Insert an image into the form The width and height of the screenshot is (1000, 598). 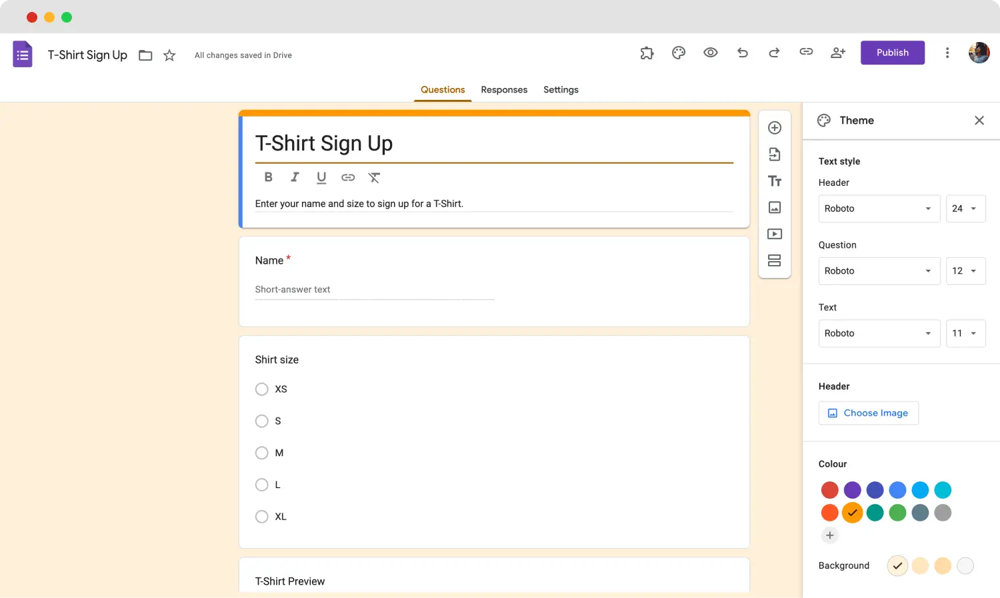tap(775, 207)
